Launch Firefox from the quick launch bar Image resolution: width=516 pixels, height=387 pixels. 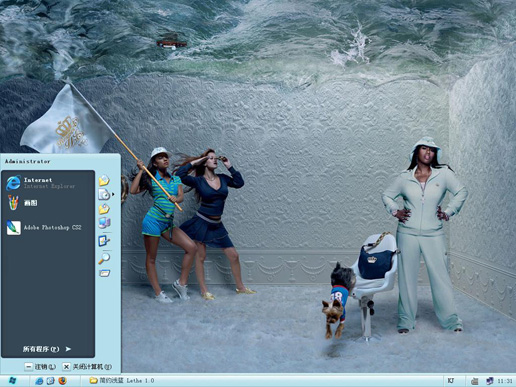[x=62, y=380]
